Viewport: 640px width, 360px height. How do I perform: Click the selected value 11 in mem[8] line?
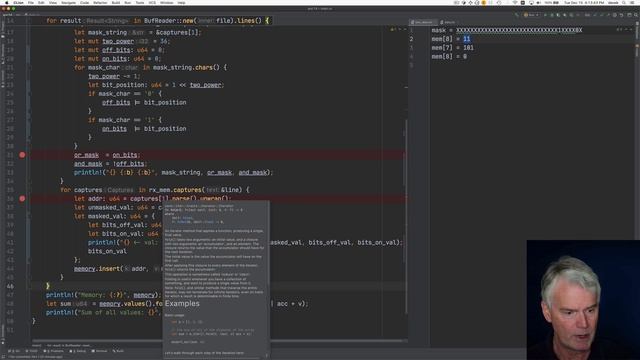(467, 39)
